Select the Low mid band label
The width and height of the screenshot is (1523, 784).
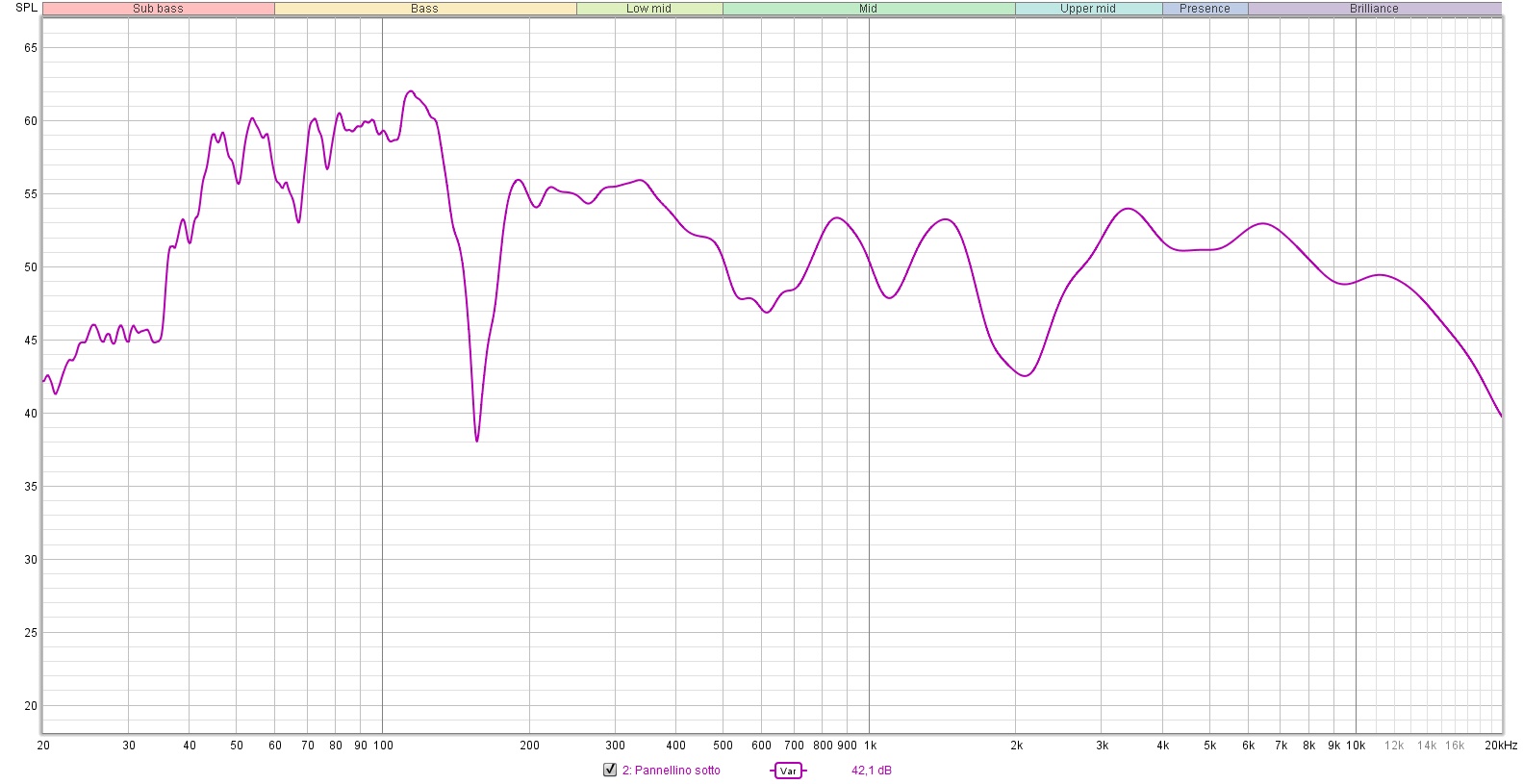coord(649,9)
